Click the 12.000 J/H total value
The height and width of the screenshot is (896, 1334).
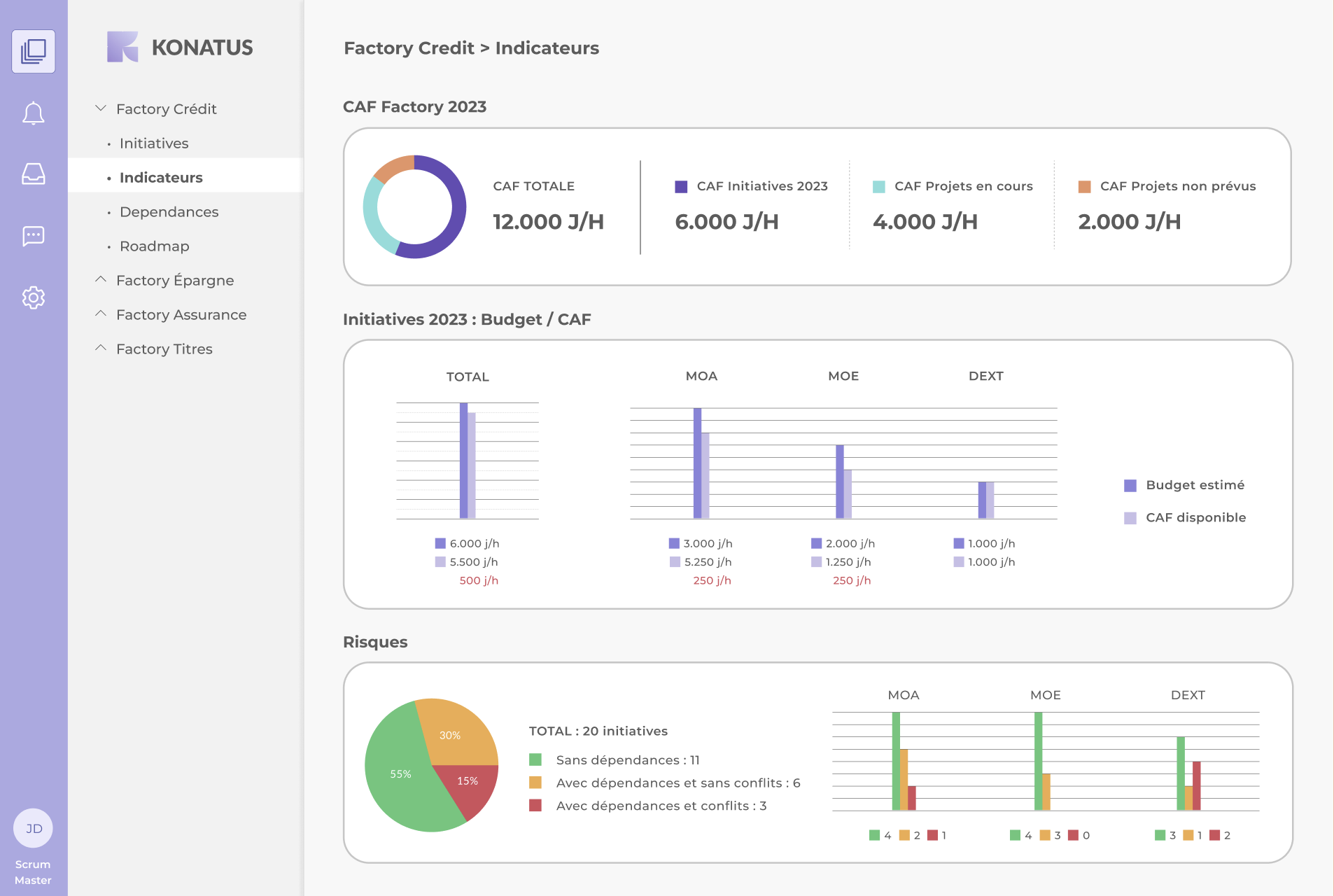548,222
